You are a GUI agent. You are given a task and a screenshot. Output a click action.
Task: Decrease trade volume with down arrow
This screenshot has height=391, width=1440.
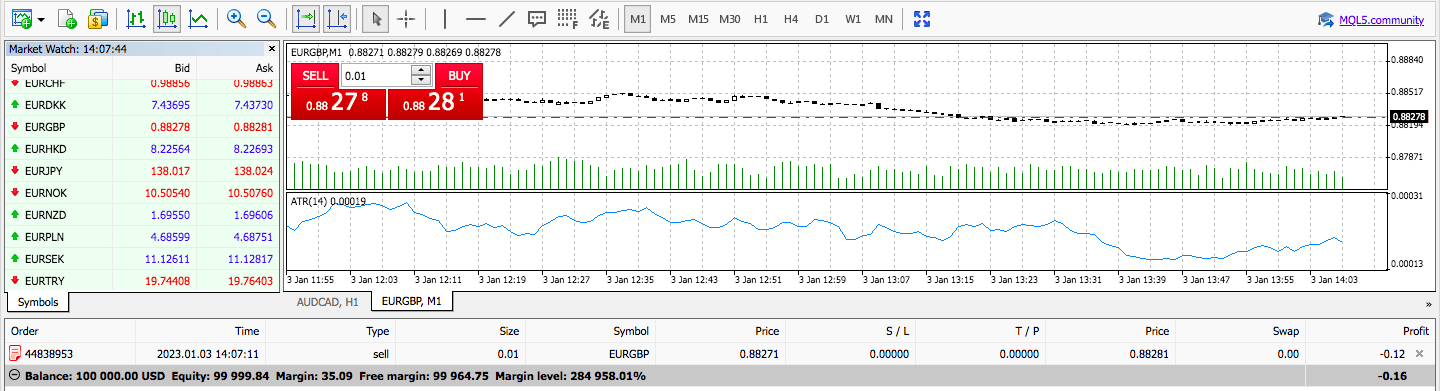[422, 81]
